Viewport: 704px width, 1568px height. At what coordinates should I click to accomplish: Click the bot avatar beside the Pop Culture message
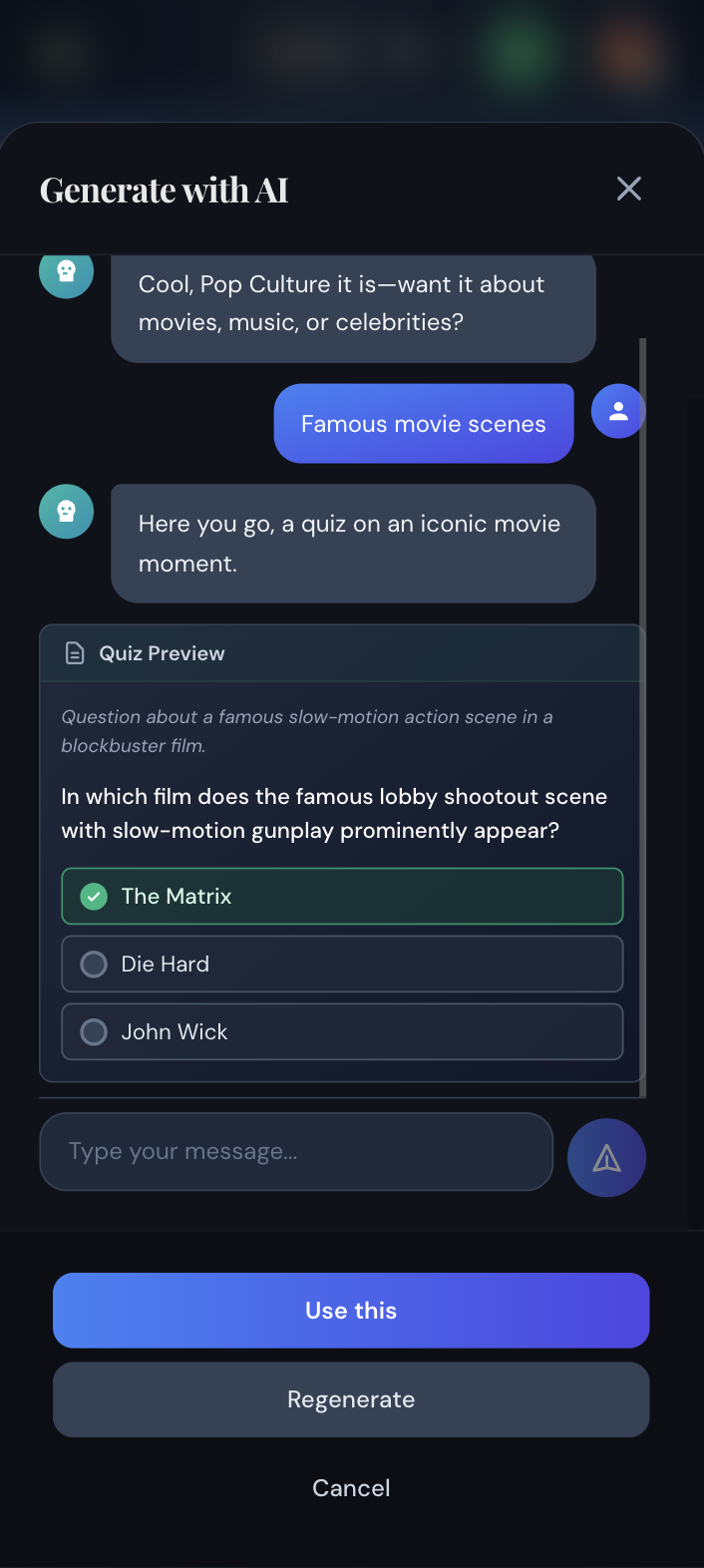point(67,273)
